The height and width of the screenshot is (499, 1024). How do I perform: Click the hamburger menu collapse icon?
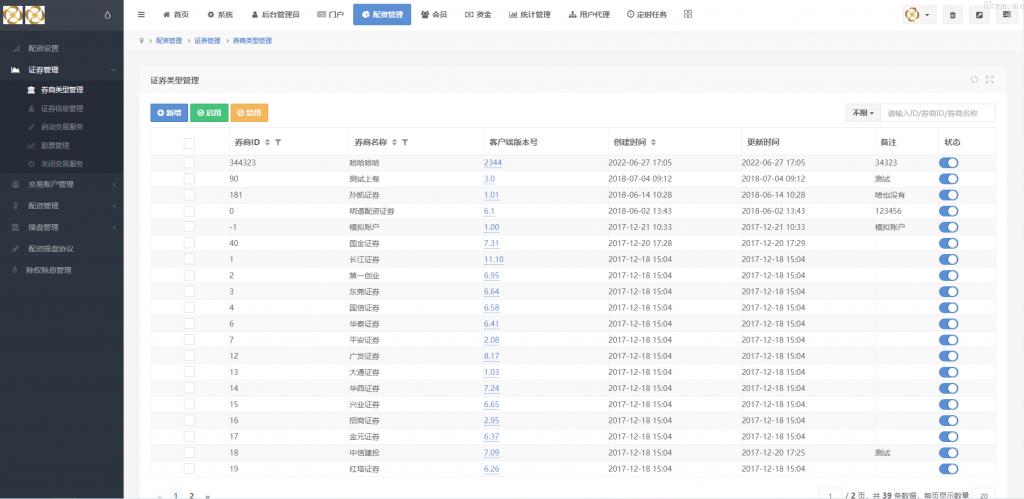click(x=141, y=15)
